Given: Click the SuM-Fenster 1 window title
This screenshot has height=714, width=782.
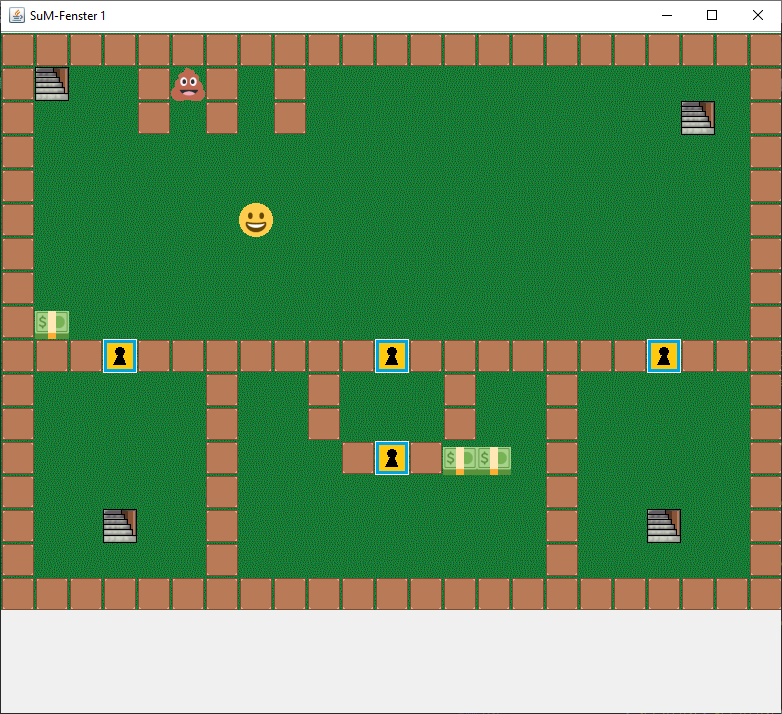Looking at the screenshot, I should [x=68, y=16].
